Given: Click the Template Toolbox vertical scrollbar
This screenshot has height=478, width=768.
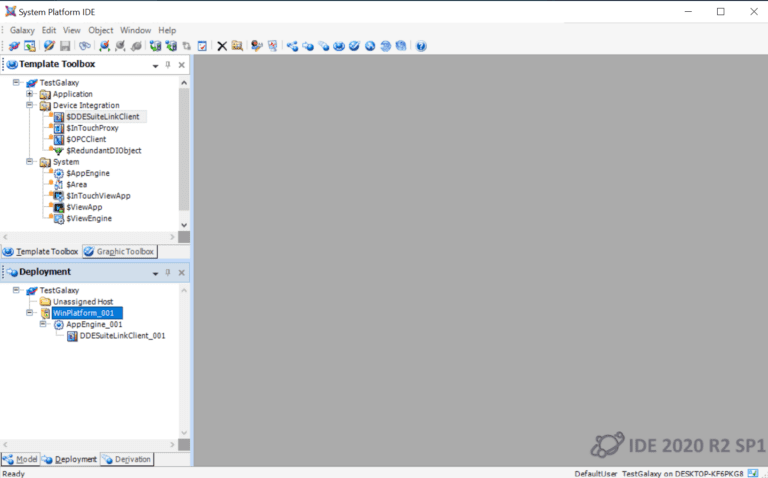Looking at the screenshot, I should (184, 149).
